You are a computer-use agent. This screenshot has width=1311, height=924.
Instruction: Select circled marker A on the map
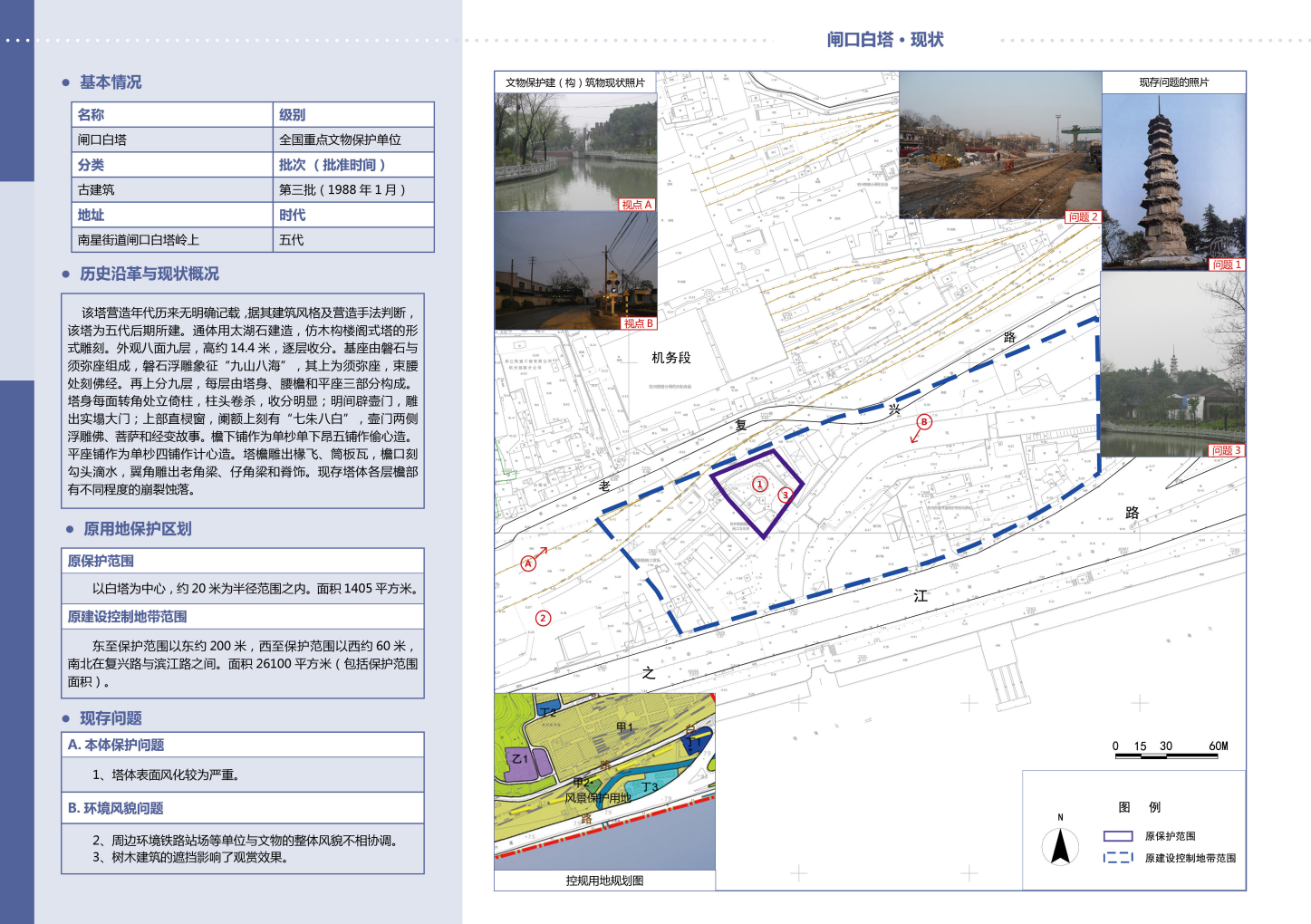coord(528,563)
